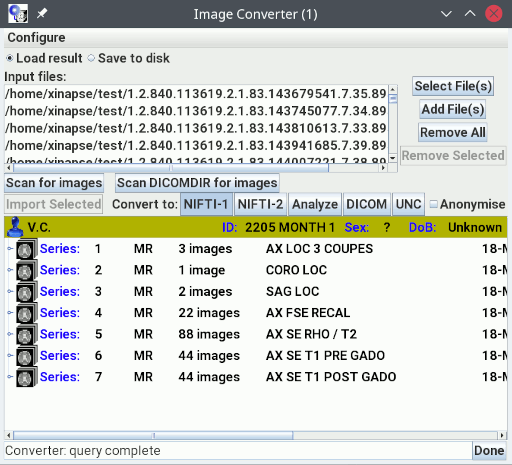Image resolution: width=512 pixels, height=465 pixels.
Task: Click the Add File(s) button
Action: pos(452,109)
